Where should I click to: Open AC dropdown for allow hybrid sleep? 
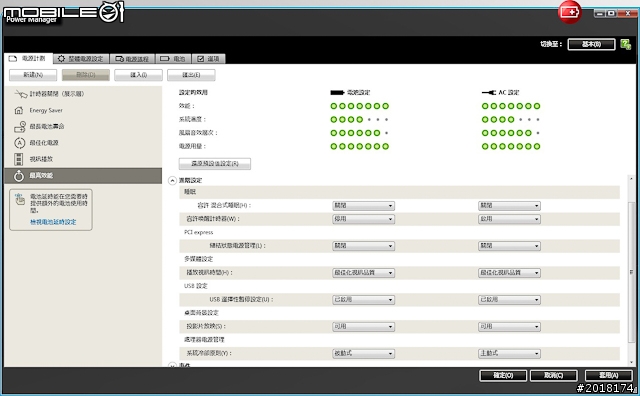[x=509, y=206]
